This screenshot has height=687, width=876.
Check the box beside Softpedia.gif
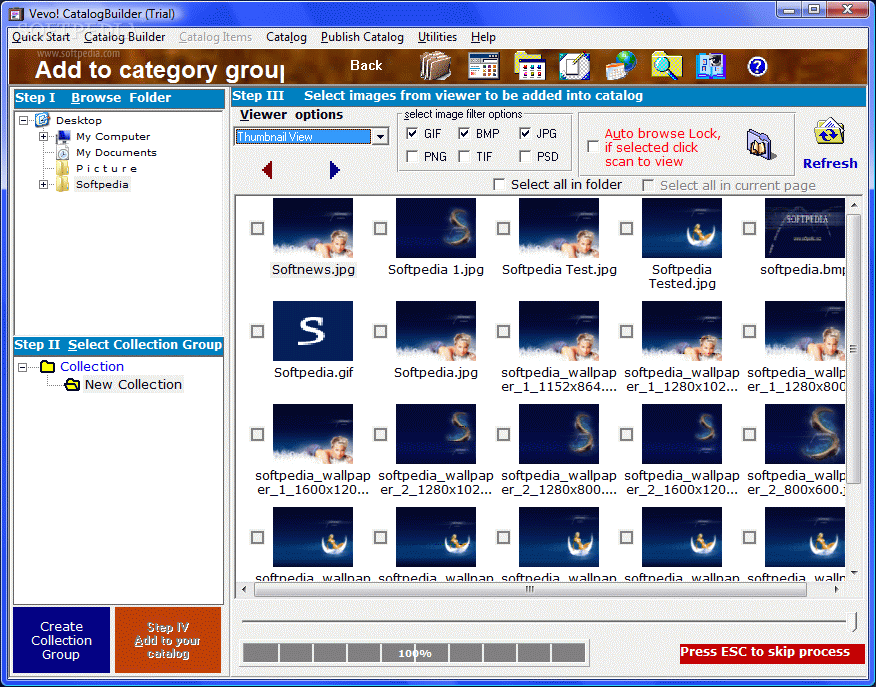click(258, 331)
